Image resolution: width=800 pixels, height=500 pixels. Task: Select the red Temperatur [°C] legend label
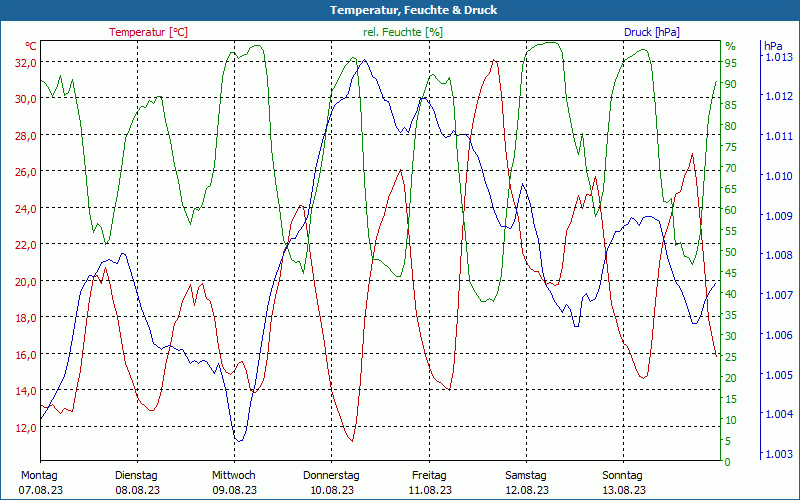[x=148, y=32]
